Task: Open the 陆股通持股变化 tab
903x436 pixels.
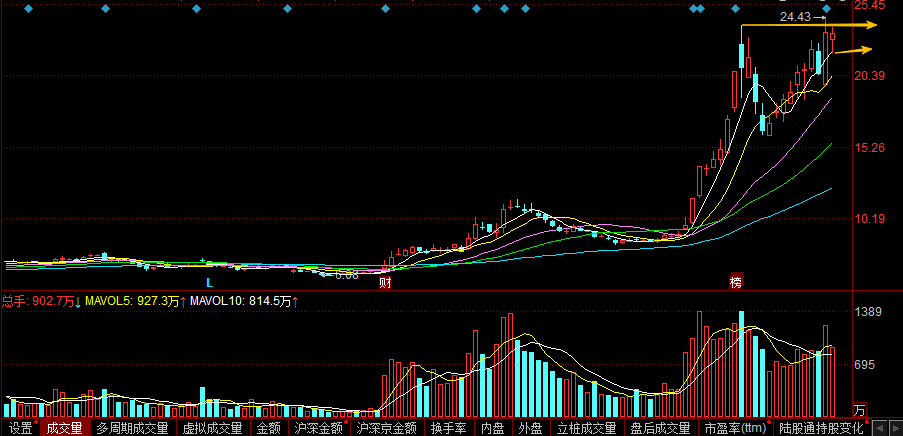Action: [822, 428]
